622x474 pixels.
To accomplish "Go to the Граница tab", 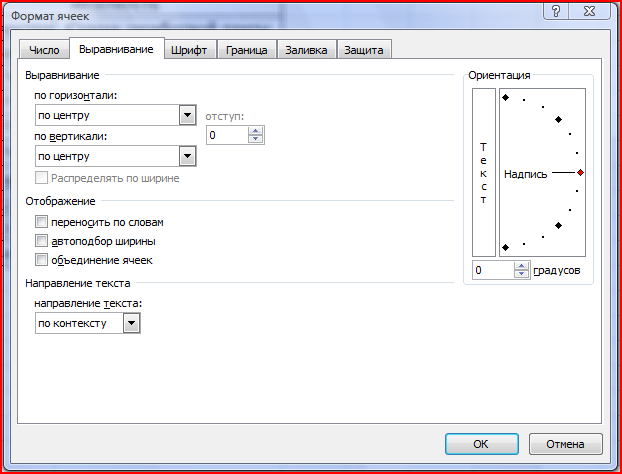I will click(x=246, y=50).
